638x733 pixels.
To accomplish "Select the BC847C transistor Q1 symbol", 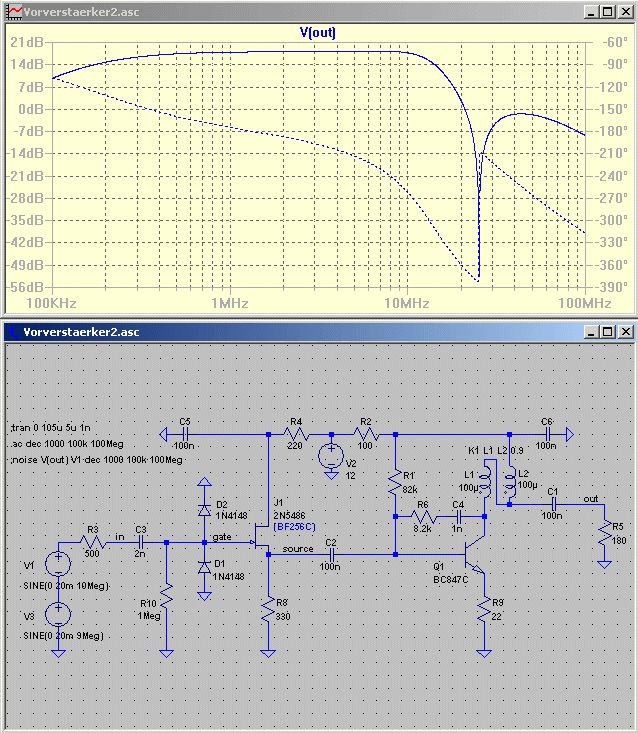I will [477, 555].
